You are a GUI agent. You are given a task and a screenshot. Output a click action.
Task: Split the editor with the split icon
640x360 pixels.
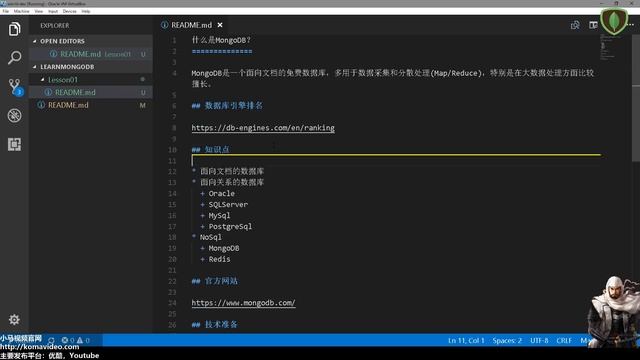593,25
